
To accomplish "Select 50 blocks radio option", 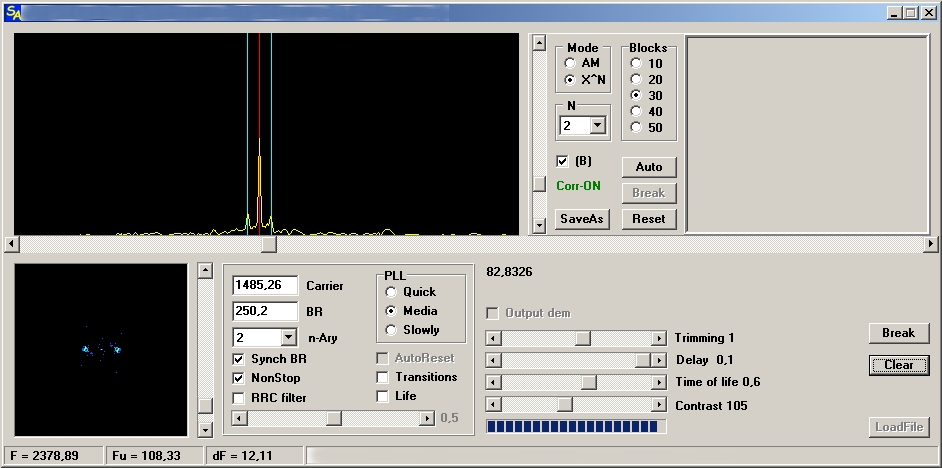I will pos(636,127).
